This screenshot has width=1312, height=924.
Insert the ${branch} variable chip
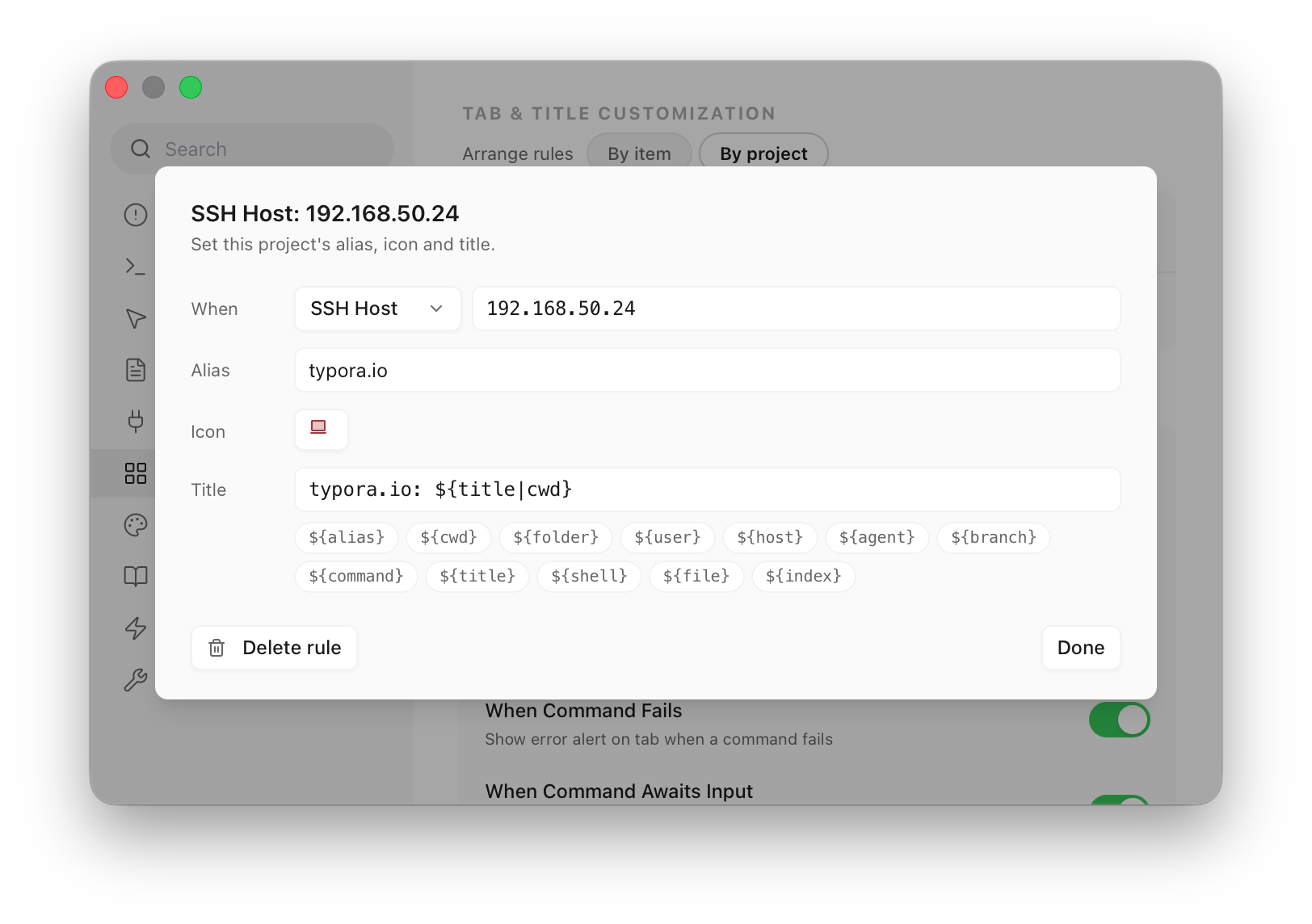(994, 538)
